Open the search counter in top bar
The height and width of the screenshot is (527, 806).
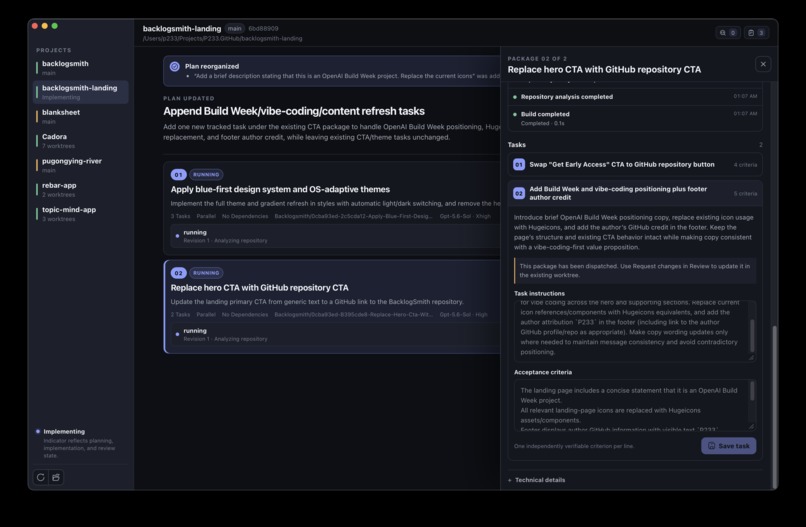click(728, 33)
